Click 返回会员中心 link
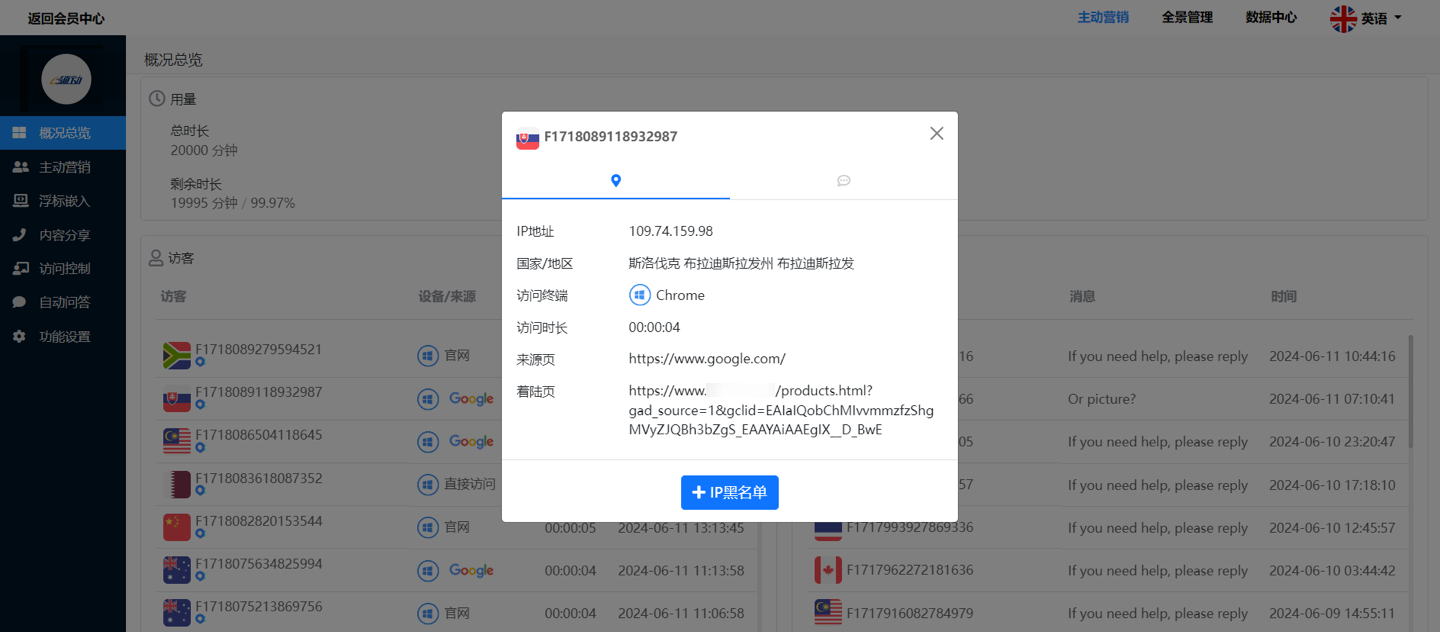1440x632 pixels. [66, 18]
